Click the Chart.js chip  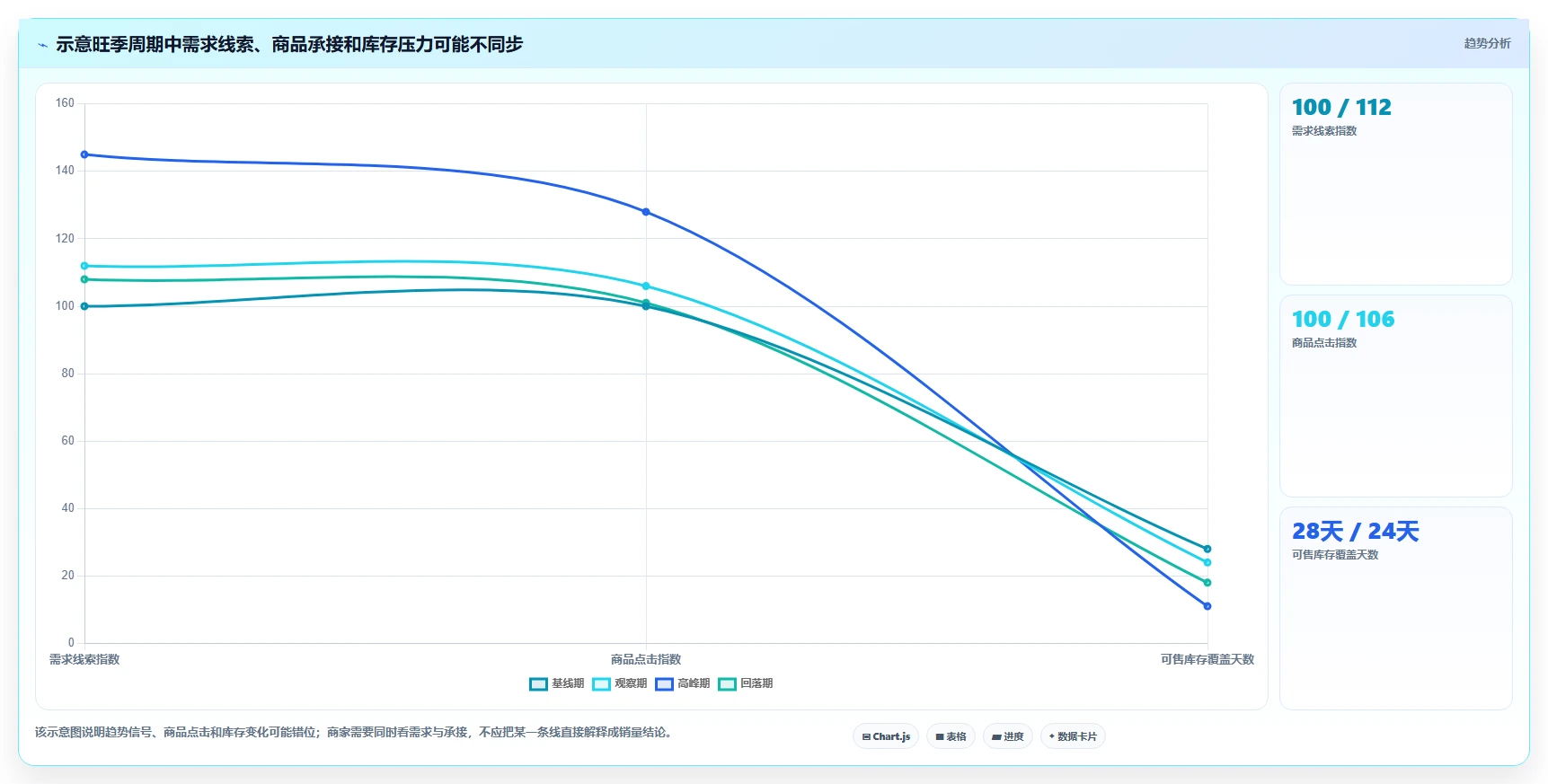pyautogui.click(x=886, y=736)
